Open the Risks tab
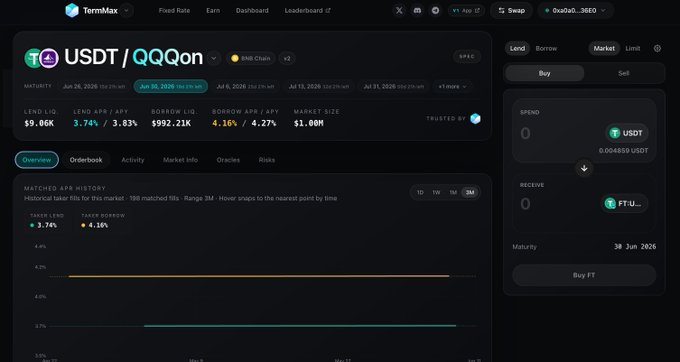The width and height of the screenshot is (680, 362). point(267,160)
